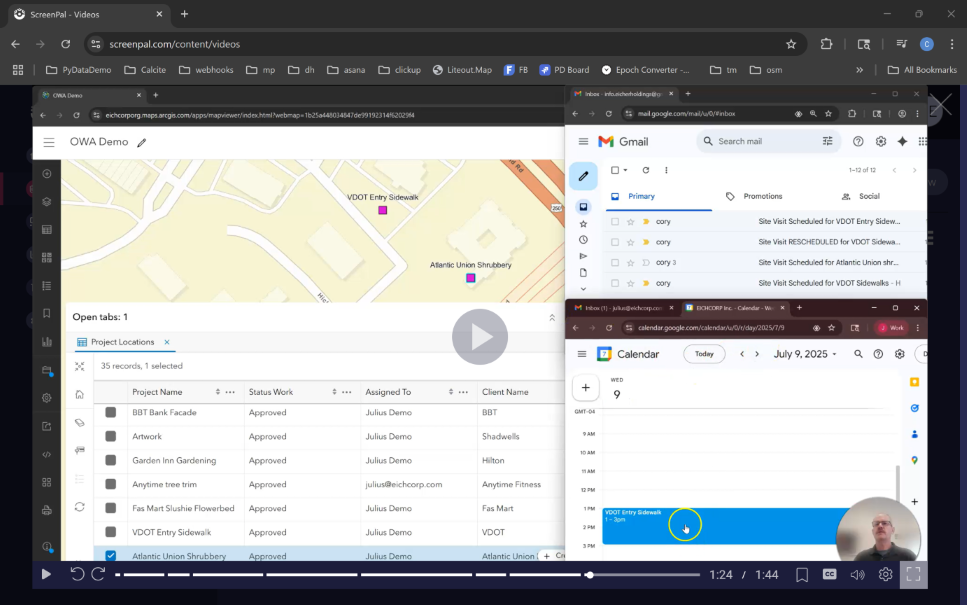Open a new browser tab
Viewport: 967px width, 605px height.
184,14
